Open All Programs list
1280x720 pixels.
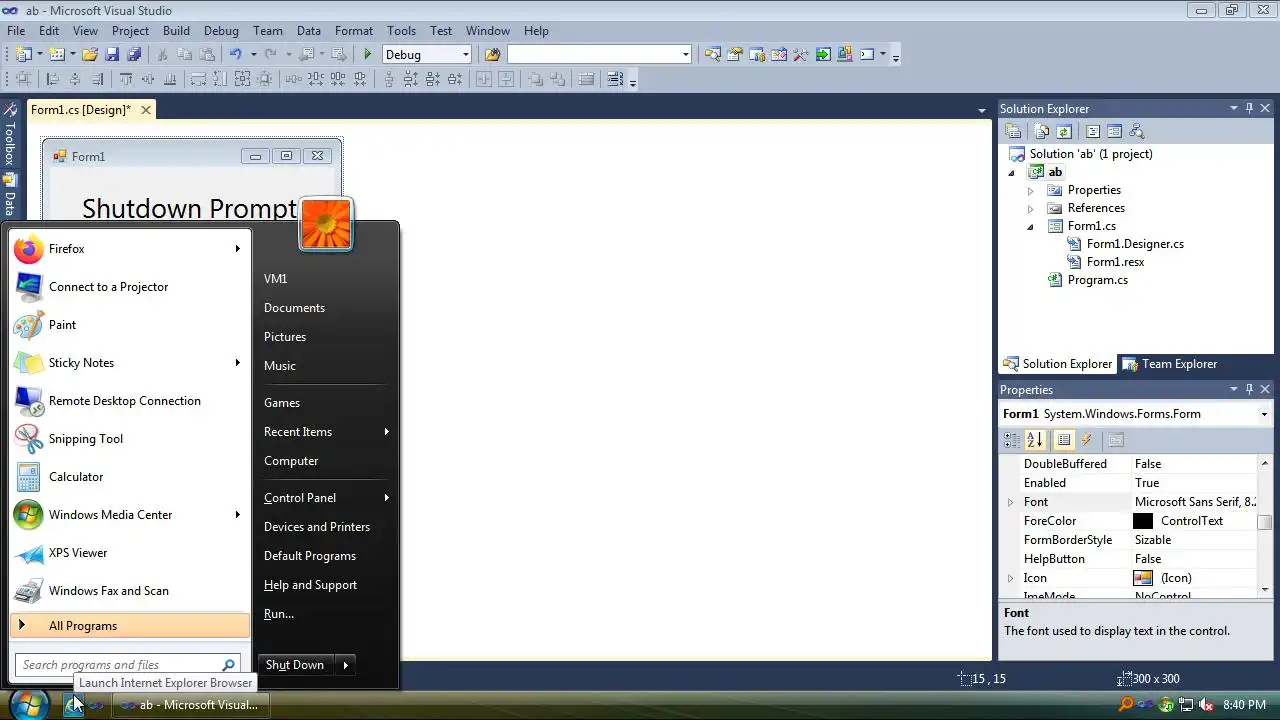pyautogui.click(x=130, y=626)
